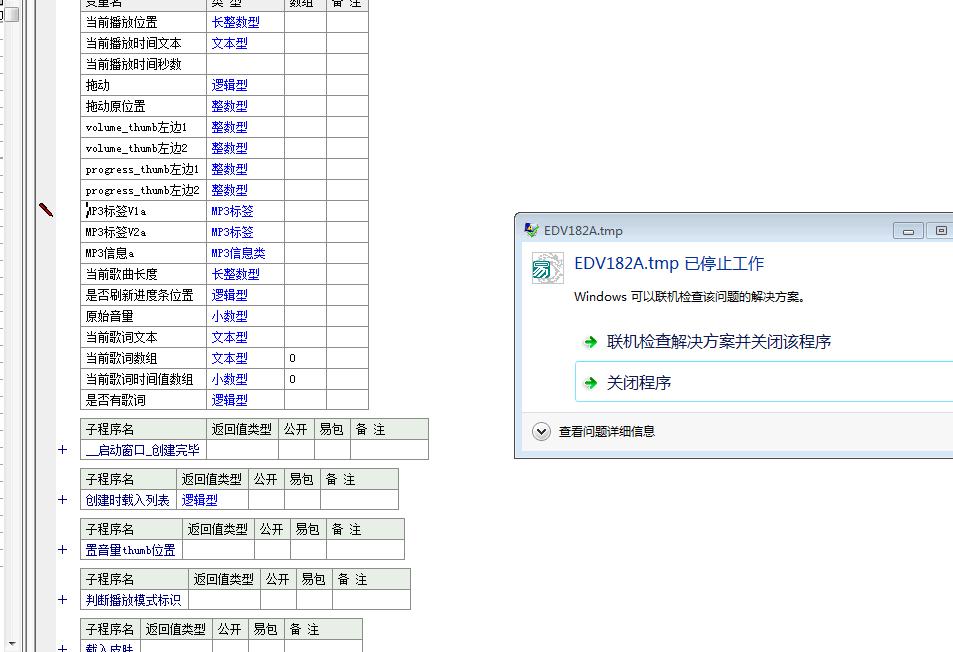The image size is (953, 652).
Task: Click the 易 program icon in crash dialog
Action: (547, 268)
